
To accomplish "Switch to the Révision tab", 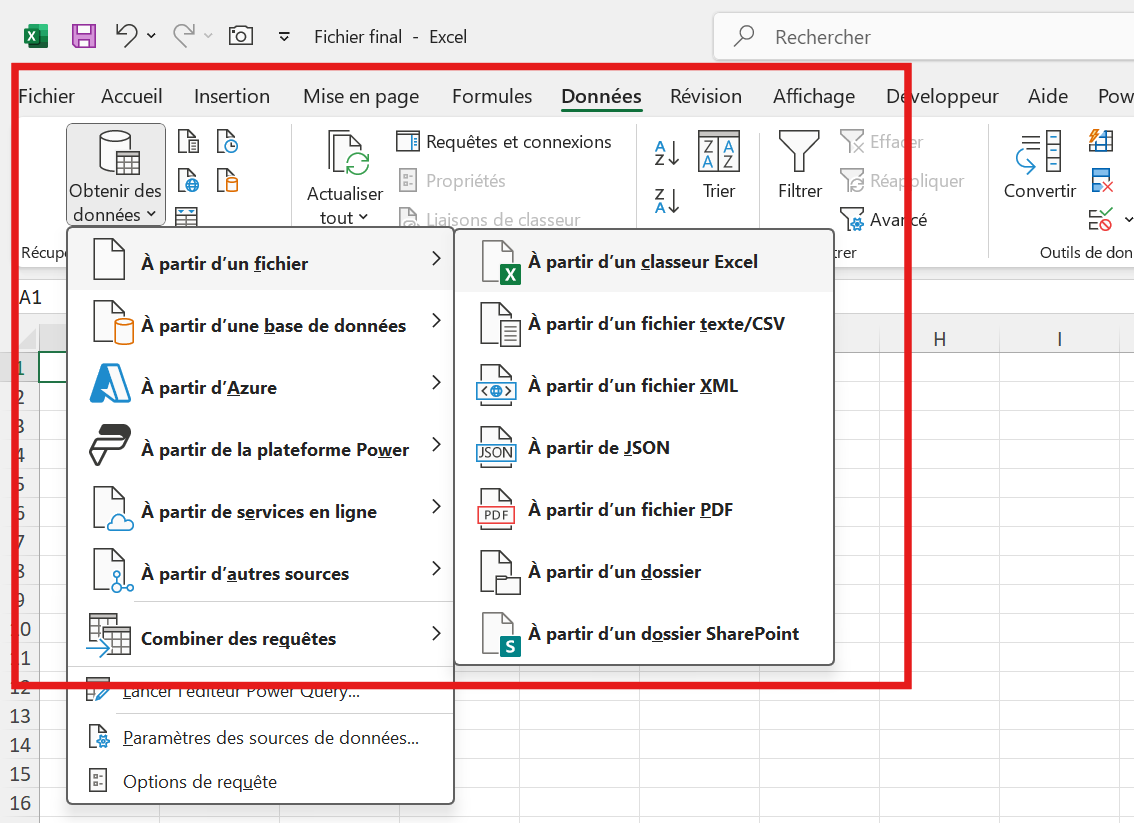I will pos(706,96).
